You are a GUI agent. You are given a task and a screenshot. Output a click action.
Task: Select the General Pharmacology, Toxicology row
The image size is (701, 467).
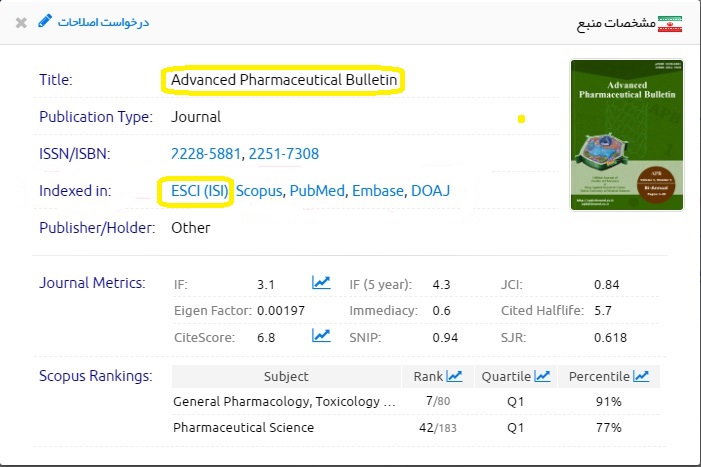click(284, 402)
